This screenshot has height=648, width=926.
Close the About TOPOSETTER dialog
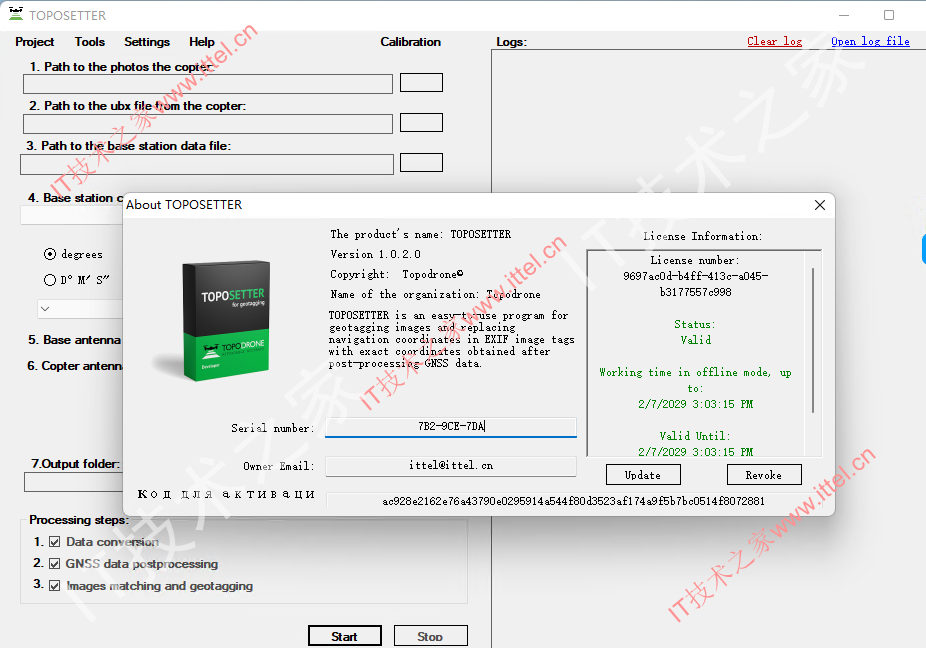coord(820,205)
